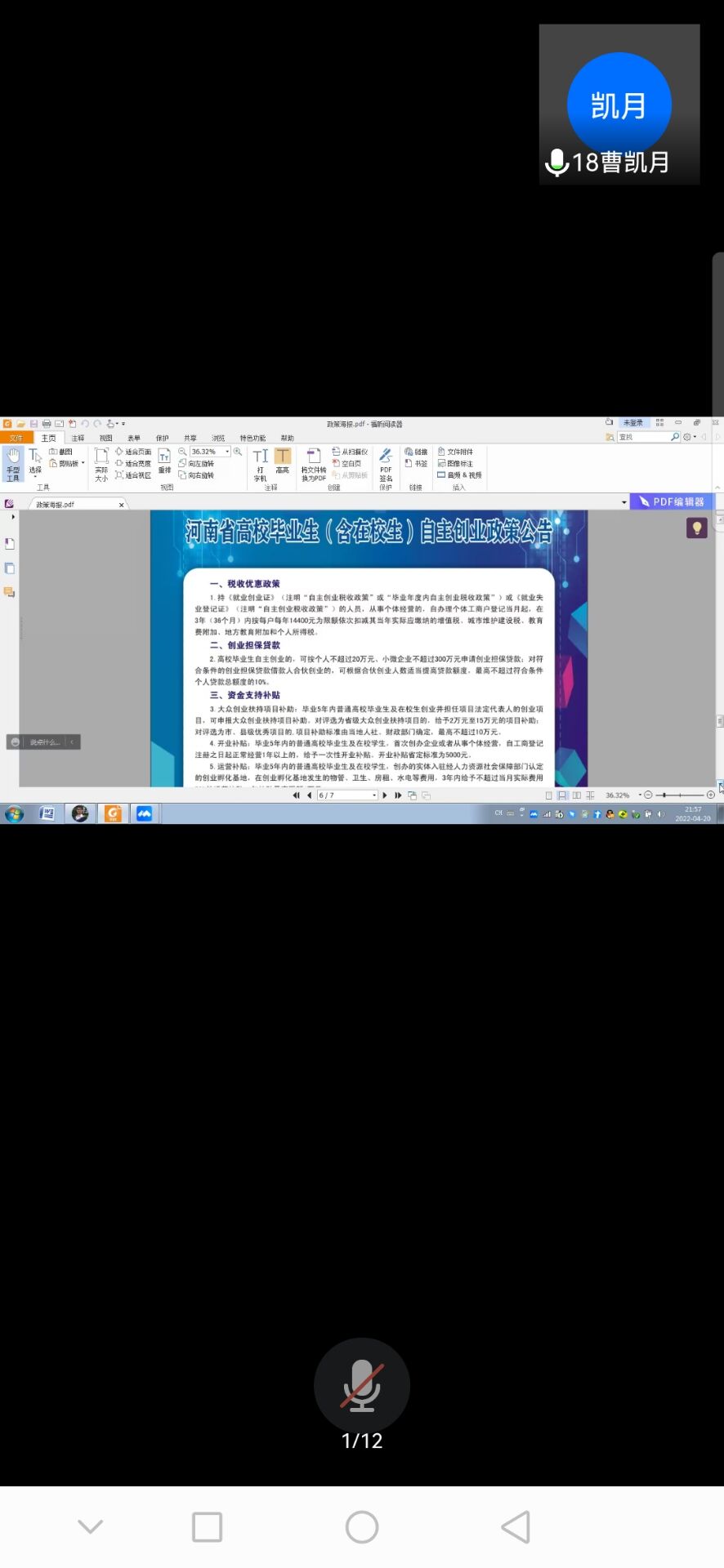Click the Typewriter tool icon
Viewport: 724px width, 1568px height.
point(260,462)
